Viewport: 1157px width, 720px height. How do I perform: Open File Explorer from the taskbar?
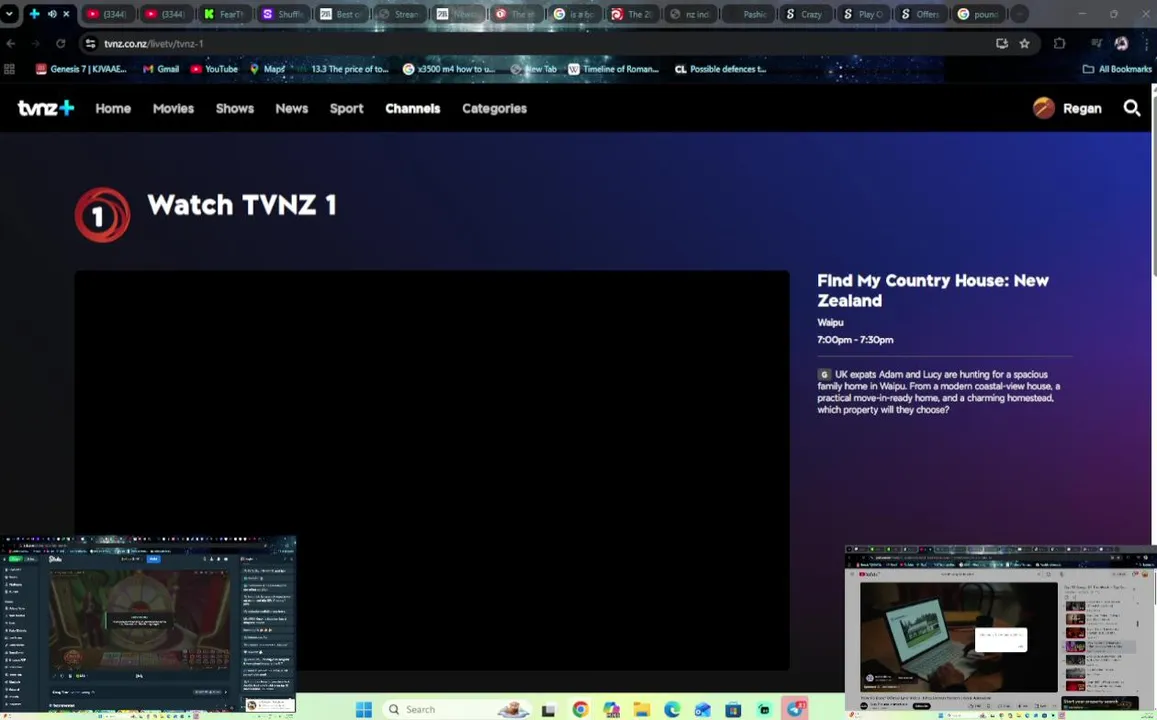642,710
